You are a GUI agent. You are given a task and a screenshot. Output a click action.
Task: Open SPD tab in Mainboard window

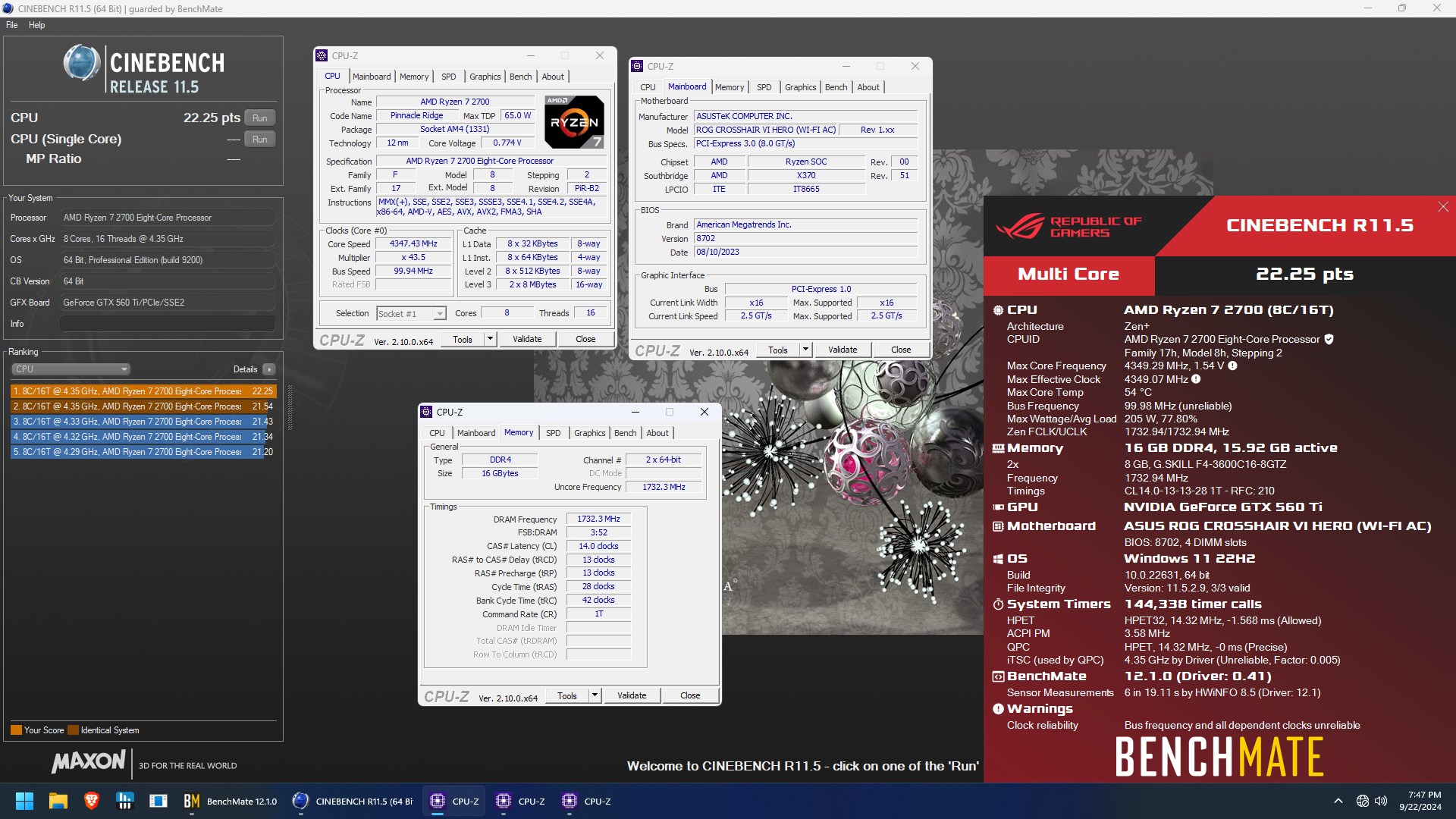point(764,87)
